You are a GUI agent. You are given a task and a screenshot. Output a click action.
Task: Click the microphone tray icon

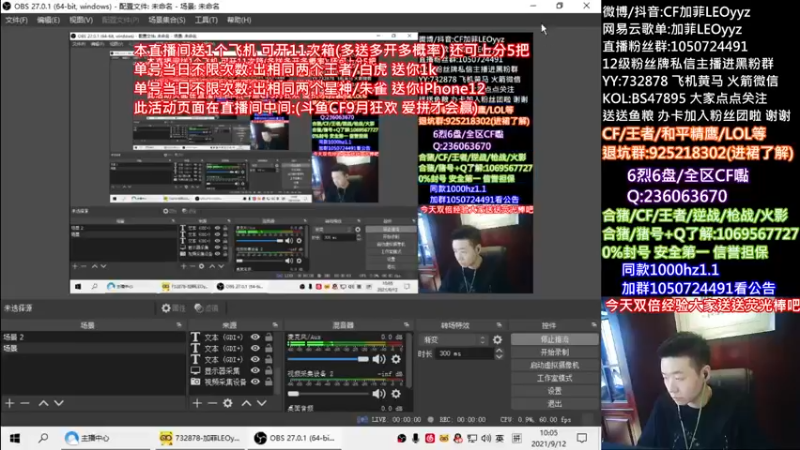(416, 438)
